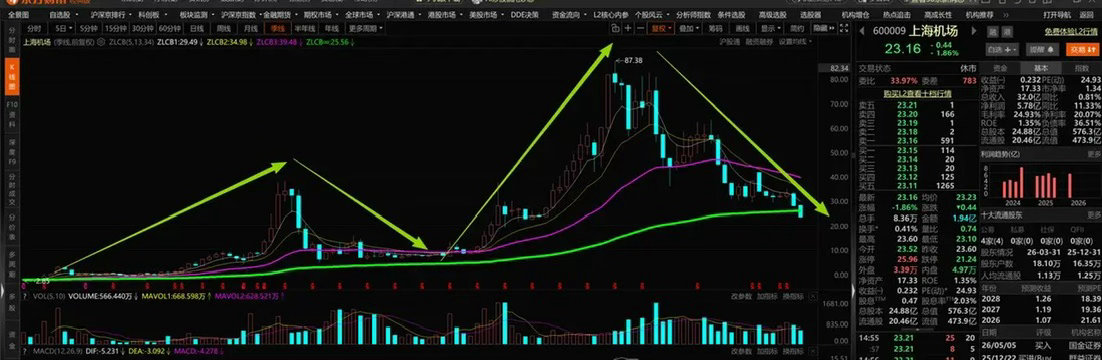Switch to 15分钟 period
The height and width of the screenshot is (360, 1102).
[115, 28]
